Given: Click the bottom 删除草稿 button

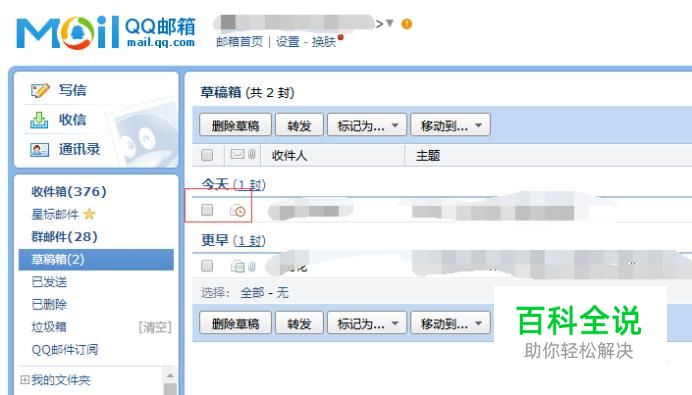Looking at the screenshot, I should click(235, 324).
